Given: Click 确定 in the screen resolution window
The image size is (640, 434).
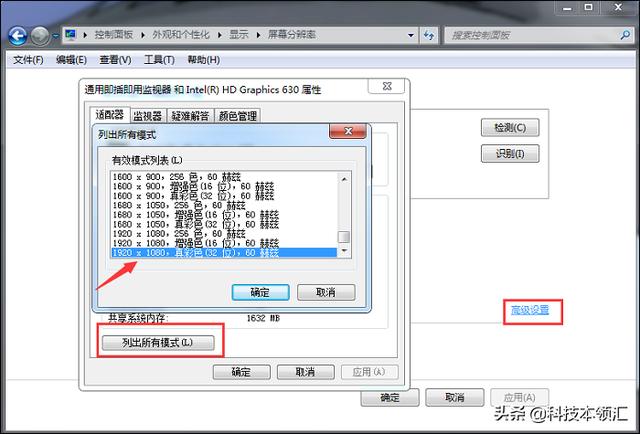Looking at the screenshot, I should (x=390, y=397).
